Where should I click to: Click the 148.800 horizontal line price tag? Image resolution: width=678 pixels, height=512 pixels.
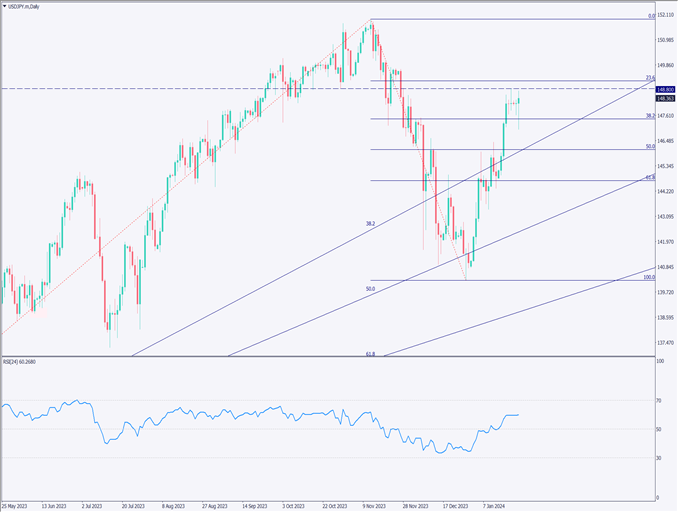click(x=664, y=90)
